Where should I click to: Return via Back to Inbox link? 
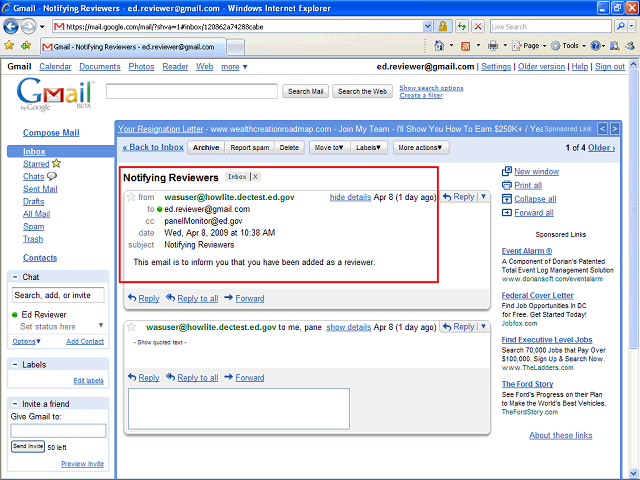(153, 147)
